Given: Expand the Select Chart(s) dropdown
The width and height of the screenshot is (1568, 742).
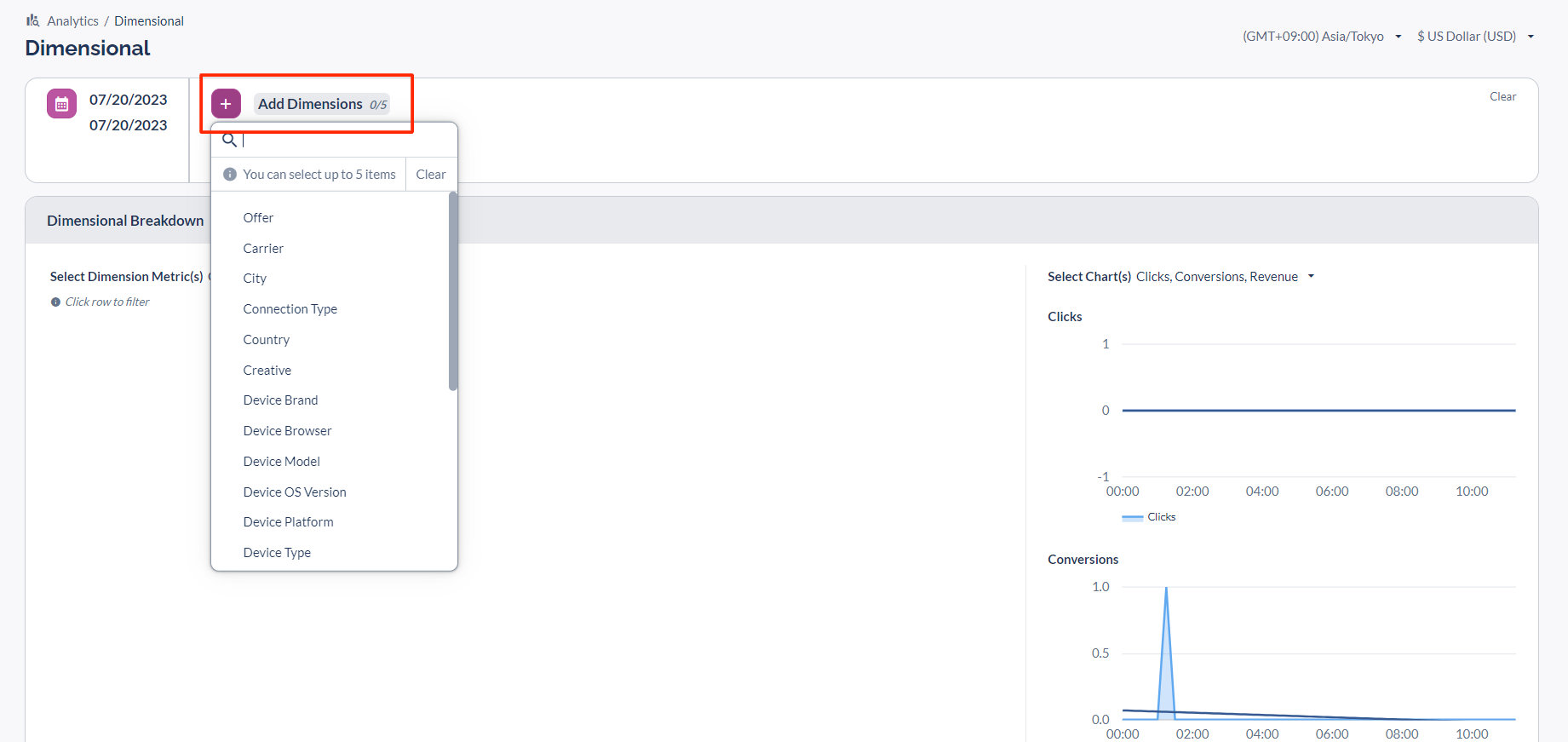Looking at the screenshot, I should click(1311, 277).
